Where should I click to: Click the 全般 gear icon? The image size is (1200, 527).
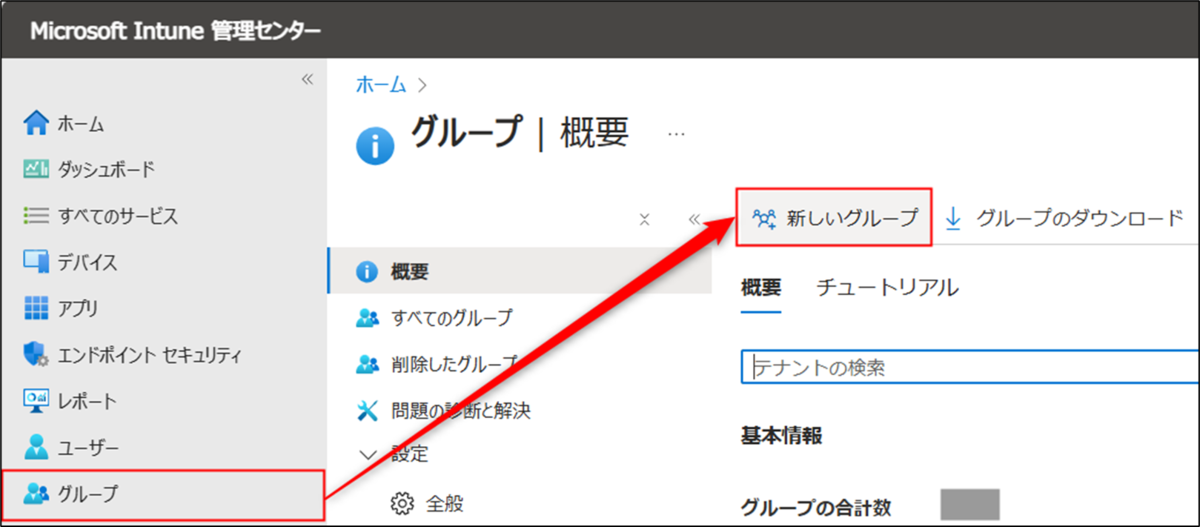pyautogui.click(x=401, y=502)
